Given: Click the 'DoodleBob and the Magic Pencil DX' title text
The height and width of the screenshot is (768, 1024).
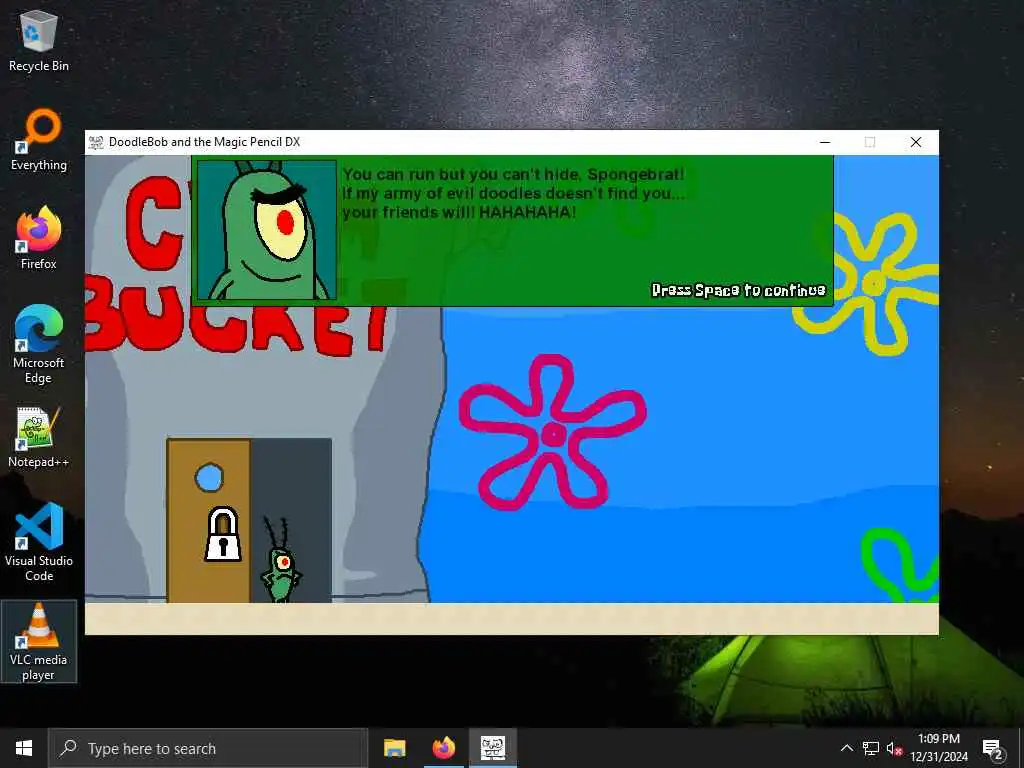Looking at the screenshot, I should [x=204, y=142].
